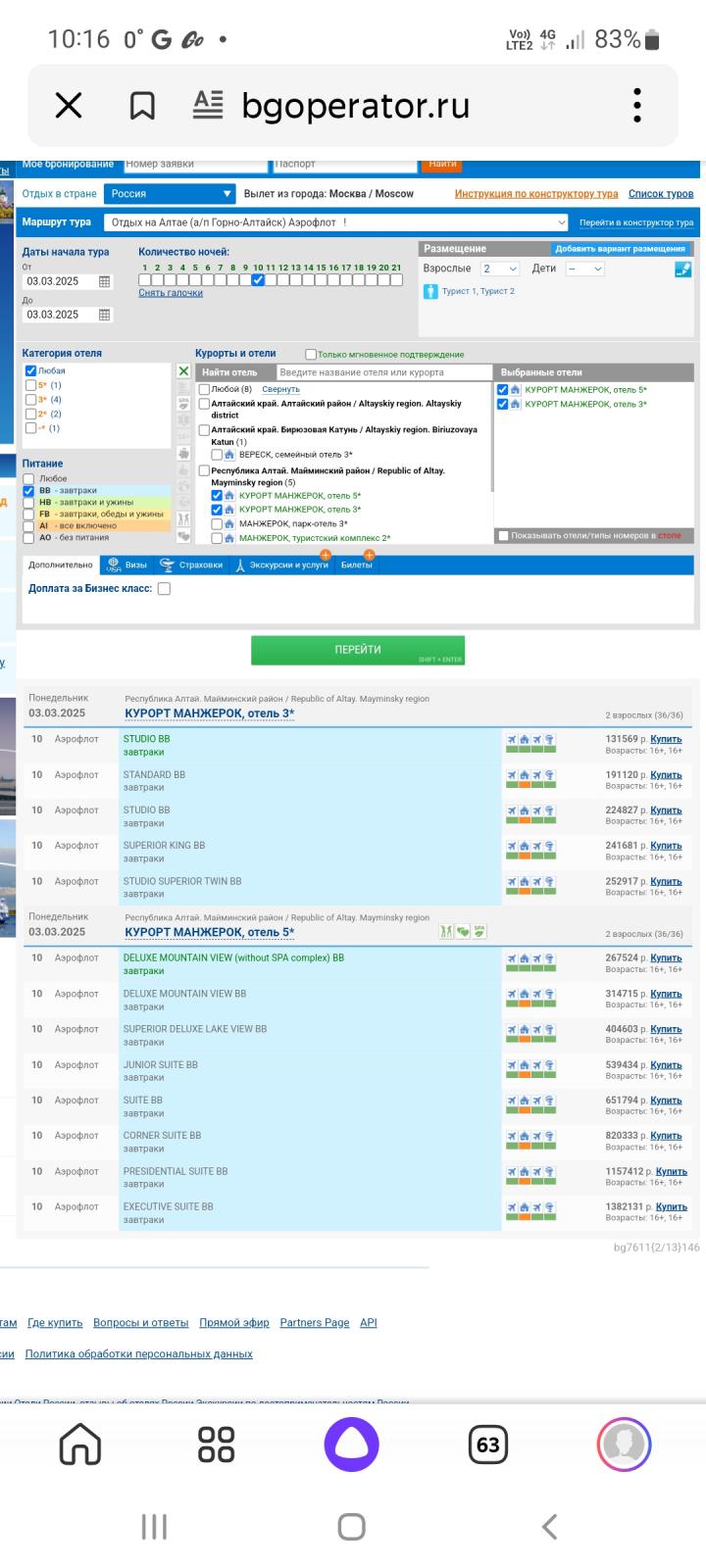Open the 'Билеты' tab

point(357,565)
